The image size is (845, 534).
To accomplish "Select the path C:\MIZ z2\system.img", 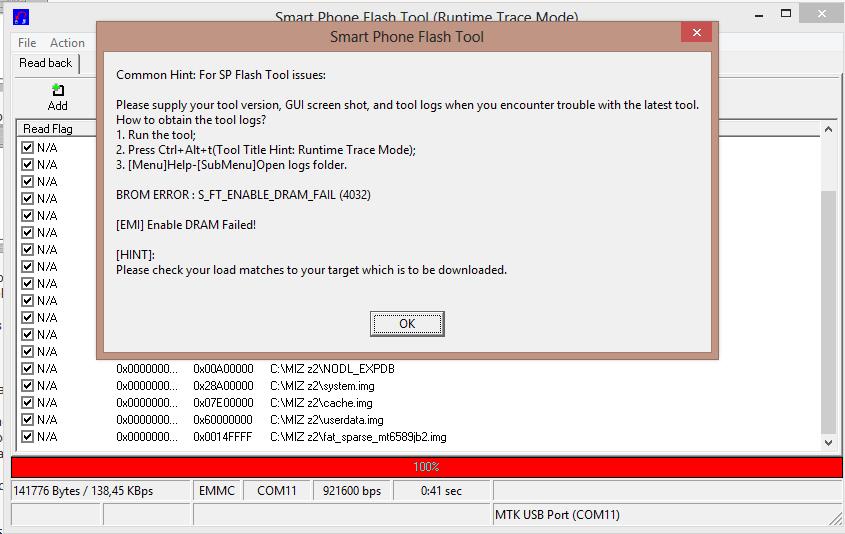I will click(x=322, y=386).
